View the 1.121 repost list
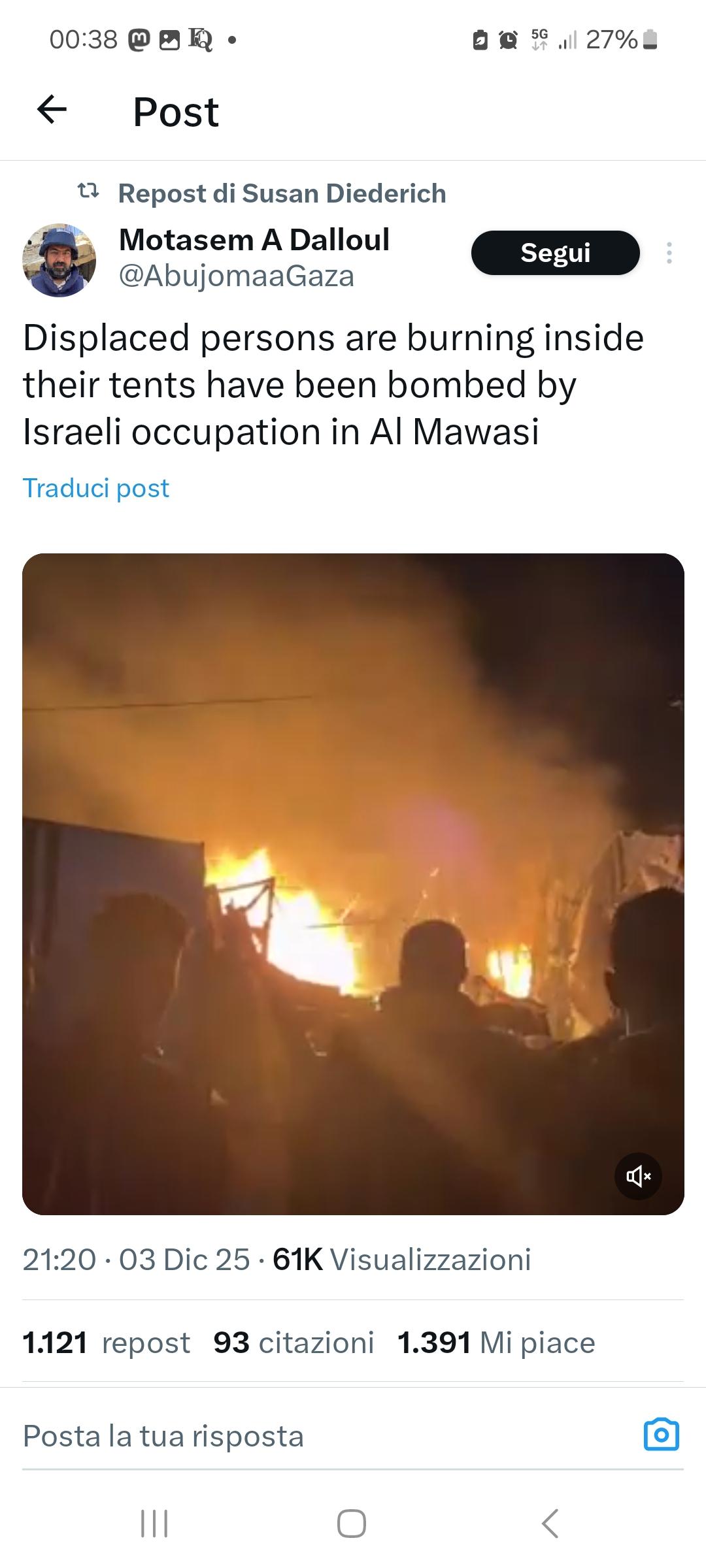The image size is (706, 1568). click(106, 1343)
